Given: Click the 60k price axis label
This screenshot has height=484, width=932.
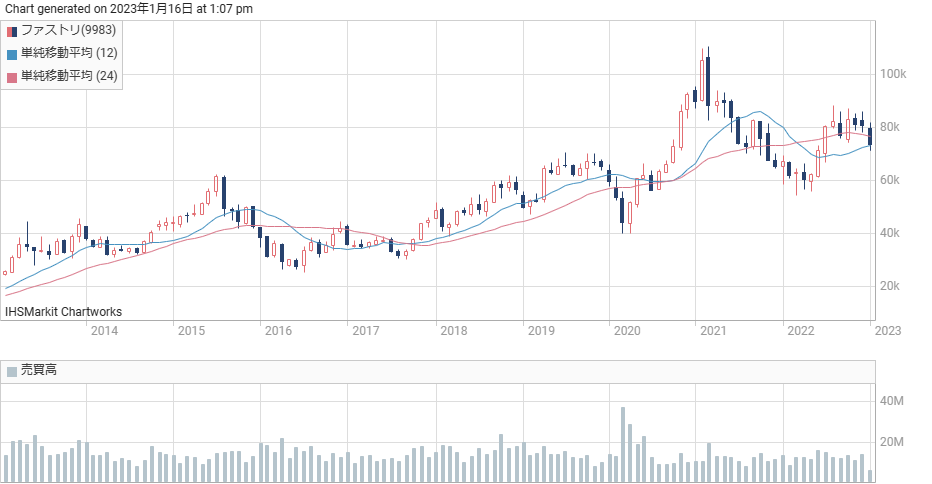Looking at the screenshot, I should point(890,180).
